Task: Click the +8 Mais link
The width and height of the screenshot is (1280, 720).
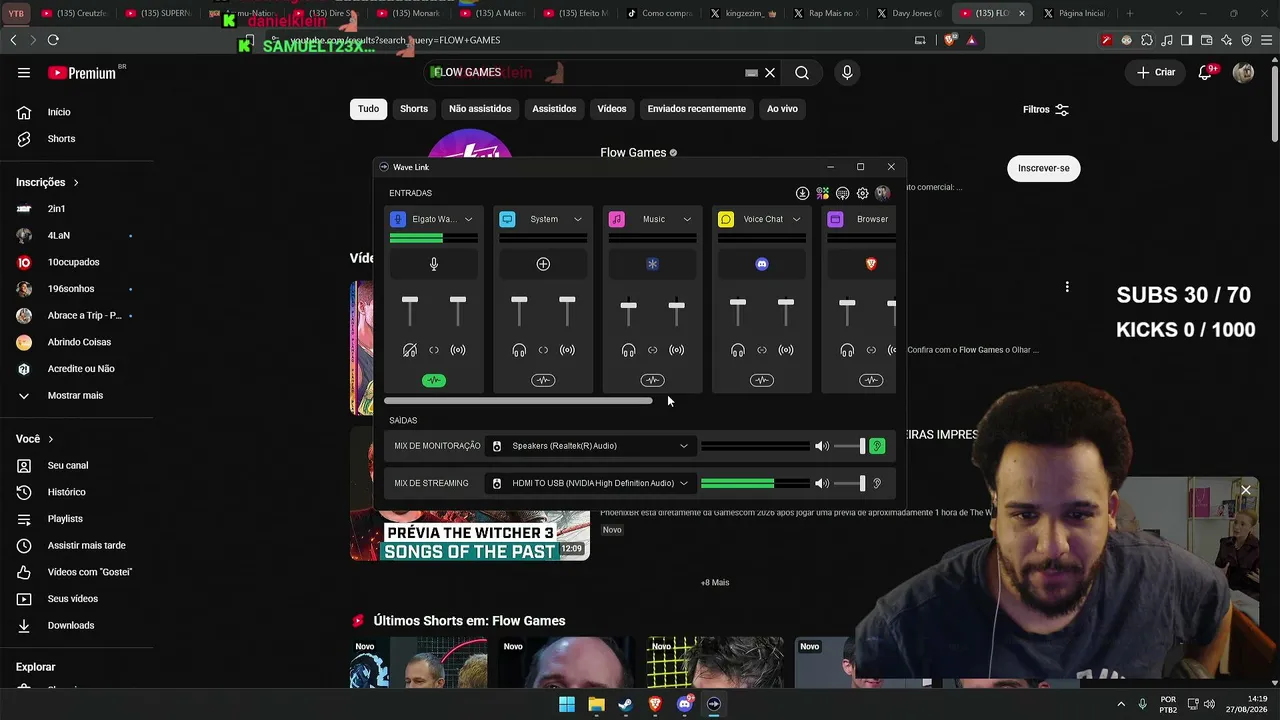Action: pyautogui.click(x=715, y=583)
